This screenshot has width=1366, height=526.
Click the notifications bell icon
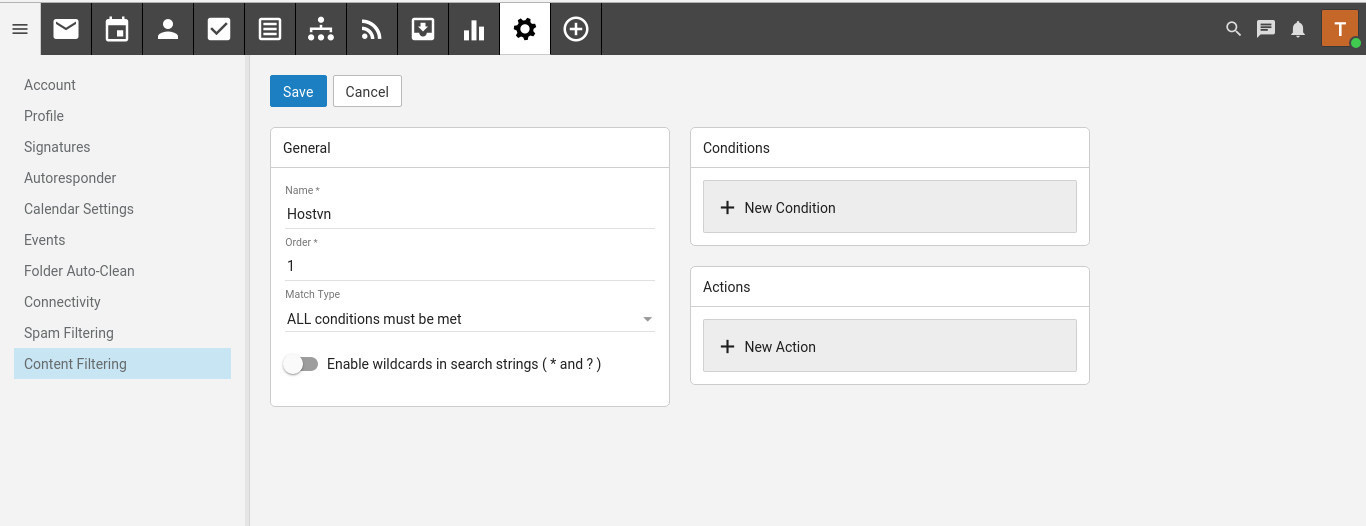(1298, 29)
